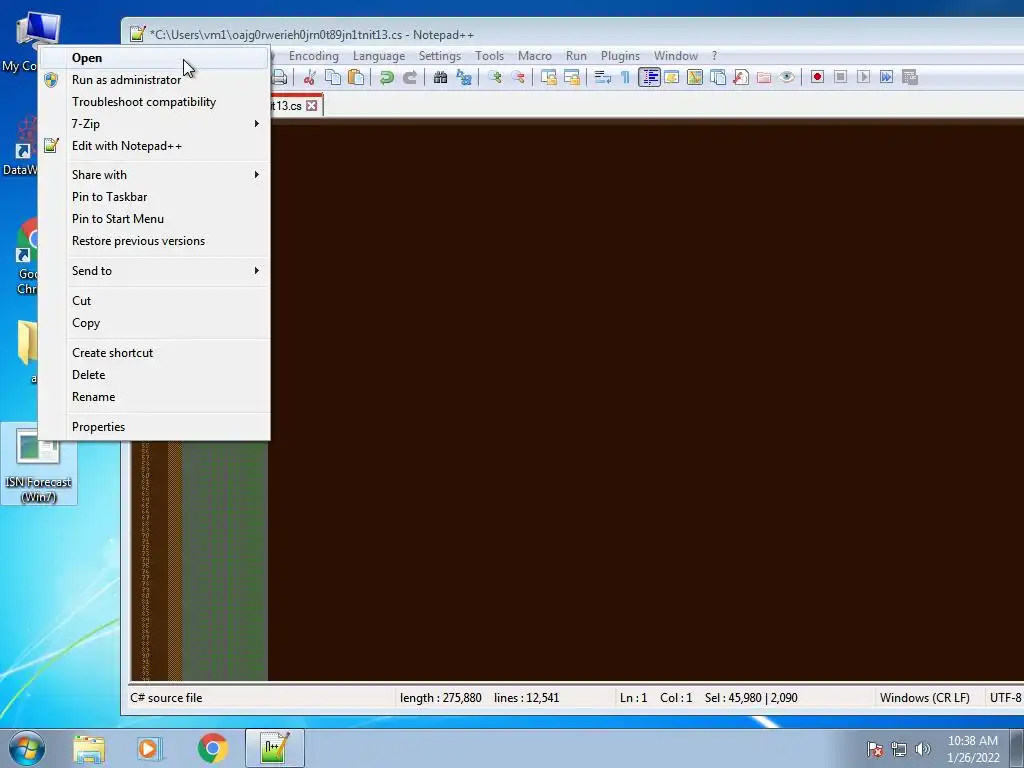Toggle Show all characters pilcrow icon
This screenshot has width=1024, height=768.
[625, 77]
